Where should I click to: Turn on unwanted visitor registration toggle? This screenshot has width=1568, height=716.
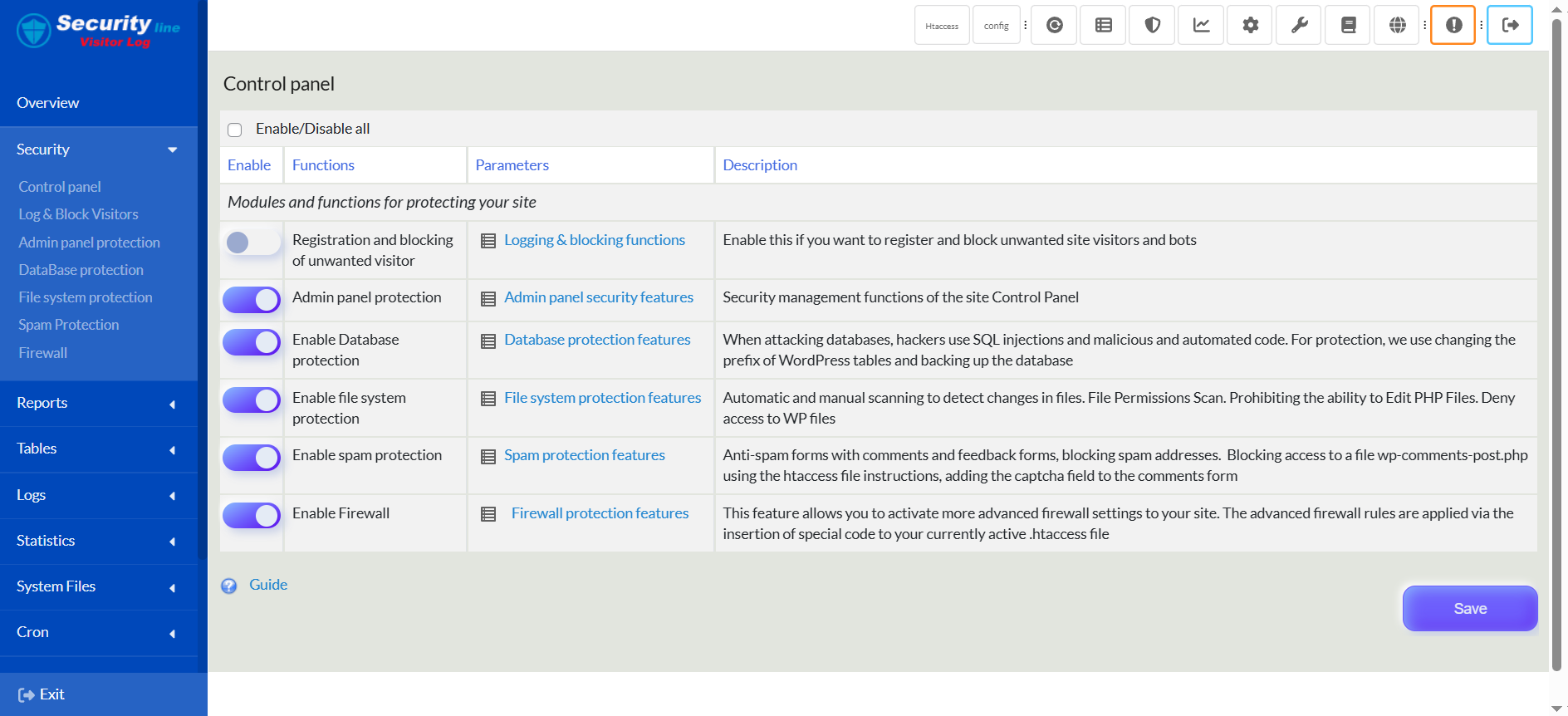(251, 243)
